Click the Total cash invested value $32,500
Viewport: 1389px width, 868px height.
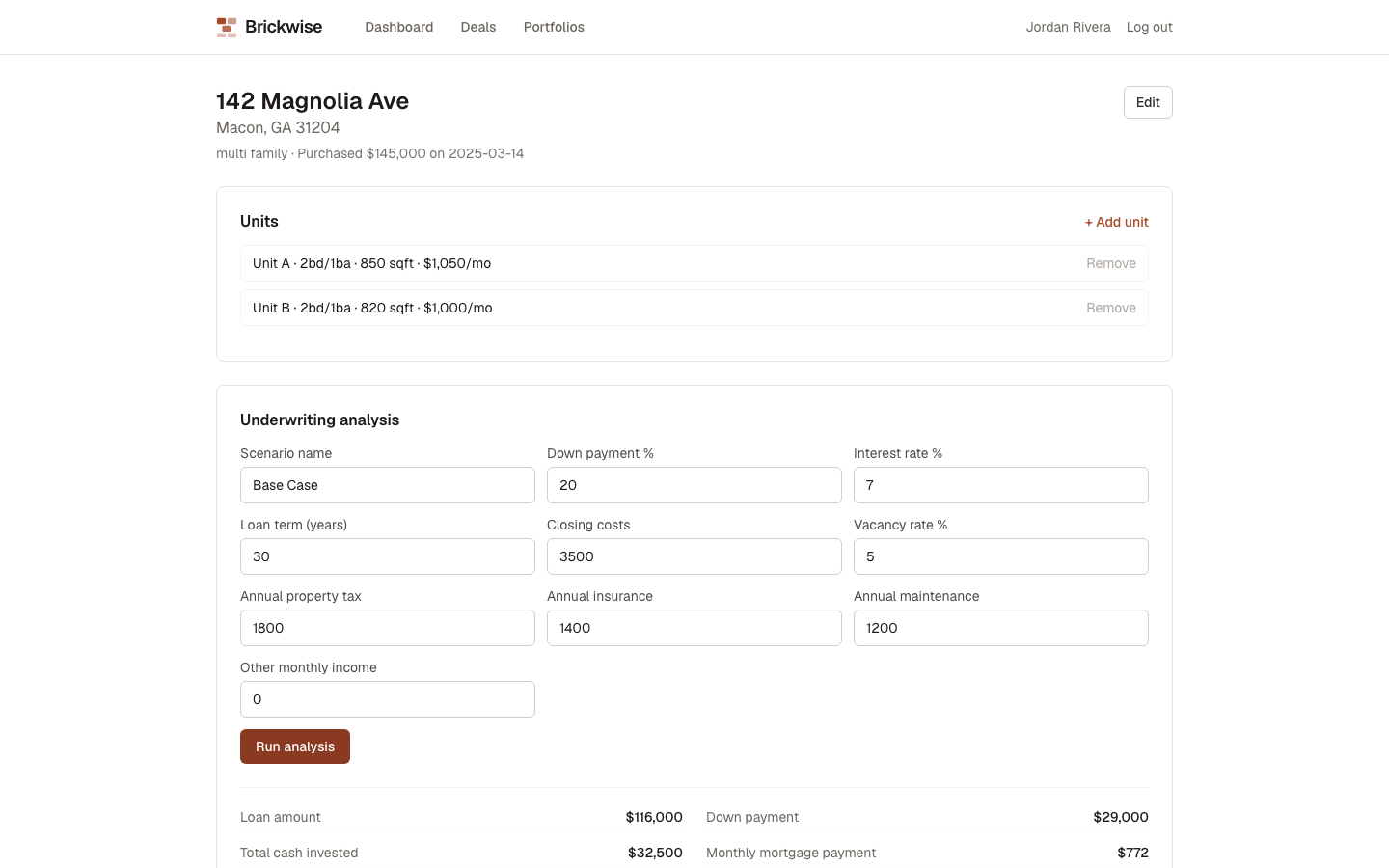655,853
